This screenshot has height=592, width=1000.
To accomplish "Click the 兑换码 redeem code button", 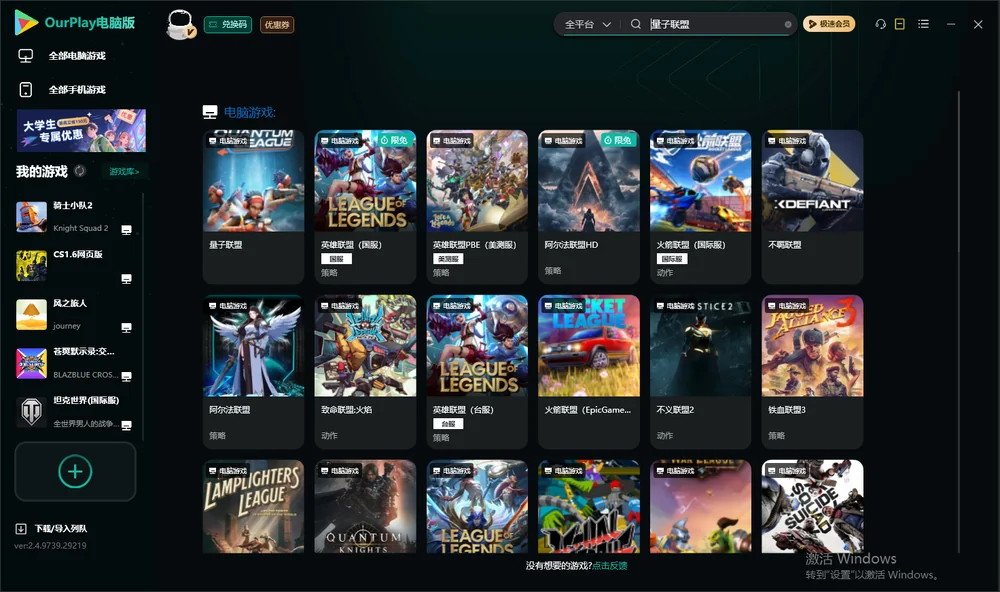I will pyautogui.click(x=228, y=25).
